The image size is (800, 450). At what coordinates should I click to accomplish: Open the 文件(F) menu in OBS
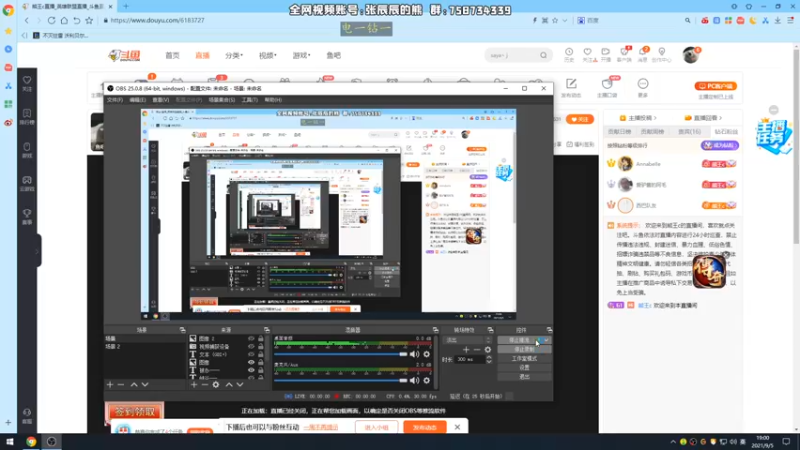click(x=114, y=100)
